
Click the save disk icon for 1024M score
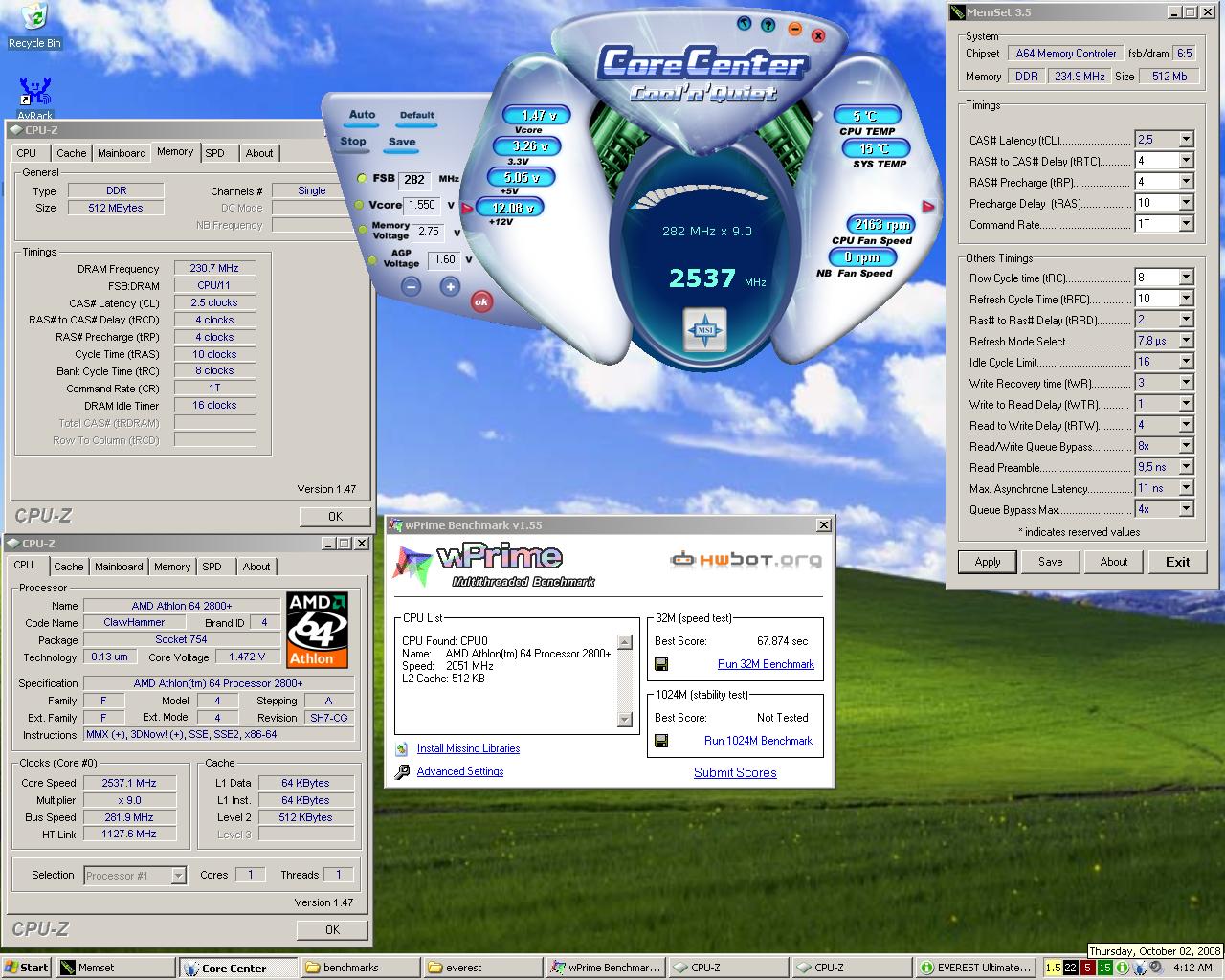tap(661, 741)
